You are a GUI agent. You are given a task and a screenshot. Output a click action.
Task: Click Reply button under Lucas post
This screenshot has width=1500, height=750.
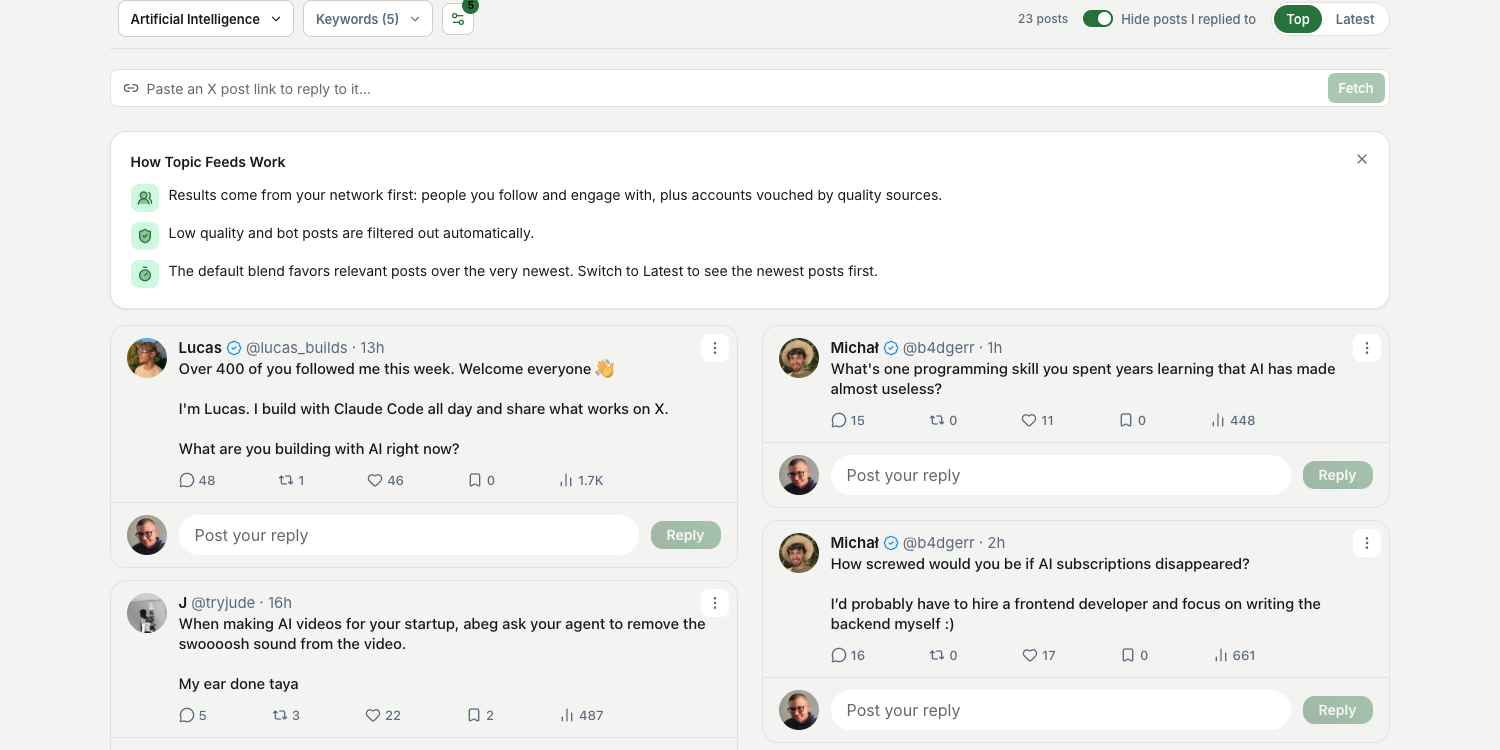685,535
